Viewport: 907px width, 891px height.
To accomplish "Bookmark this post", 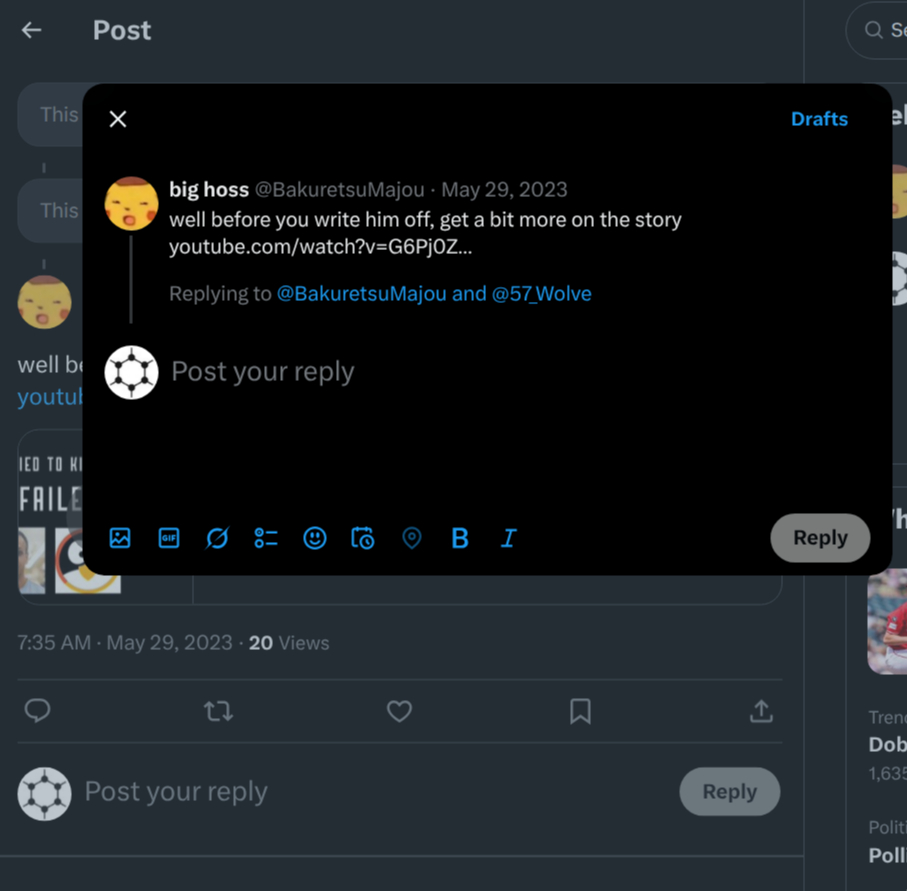I will 580,711.
